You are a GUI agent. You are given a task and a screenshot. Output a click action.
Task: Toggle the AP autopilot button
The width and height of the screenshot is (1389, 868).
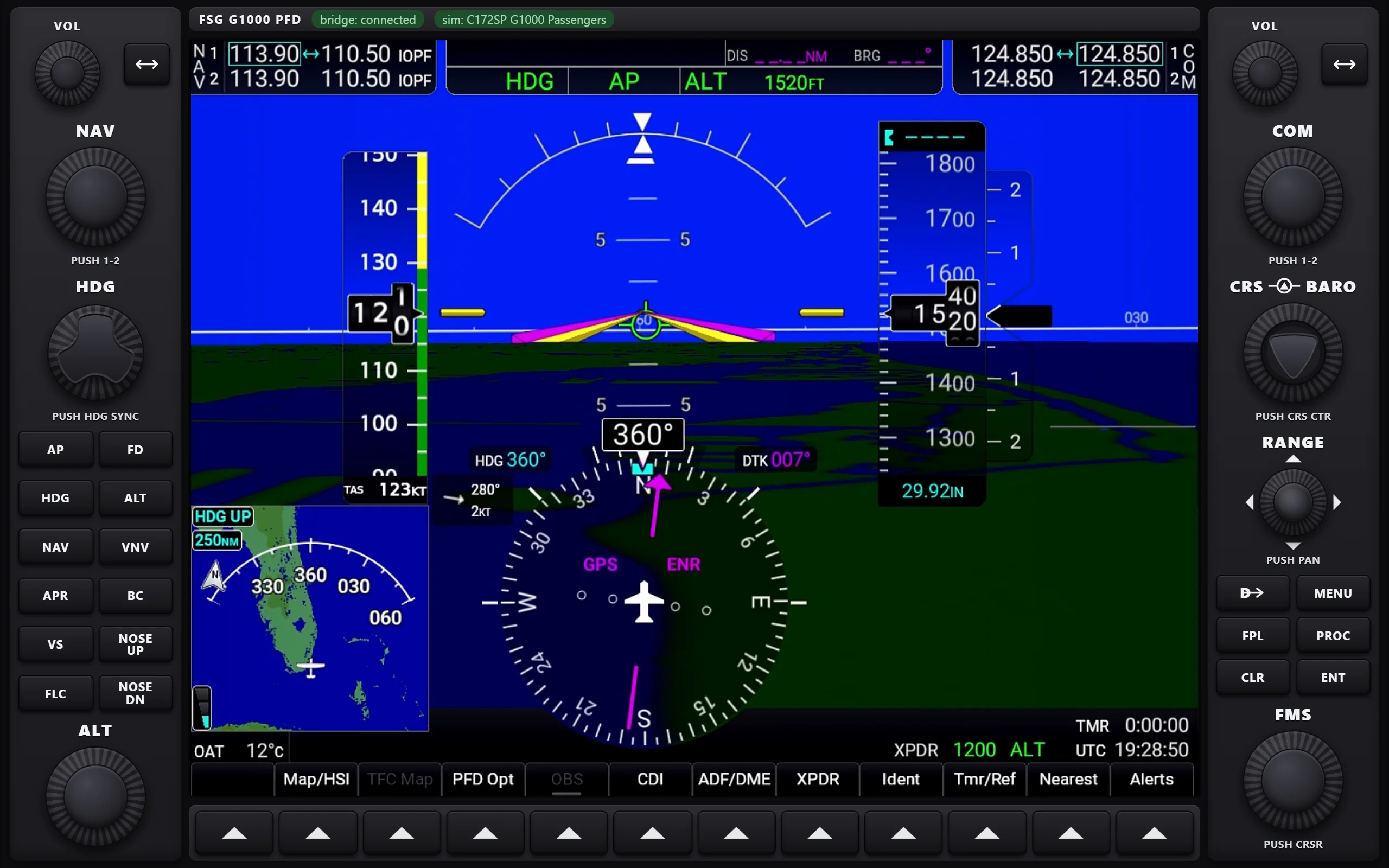(56, 450)
